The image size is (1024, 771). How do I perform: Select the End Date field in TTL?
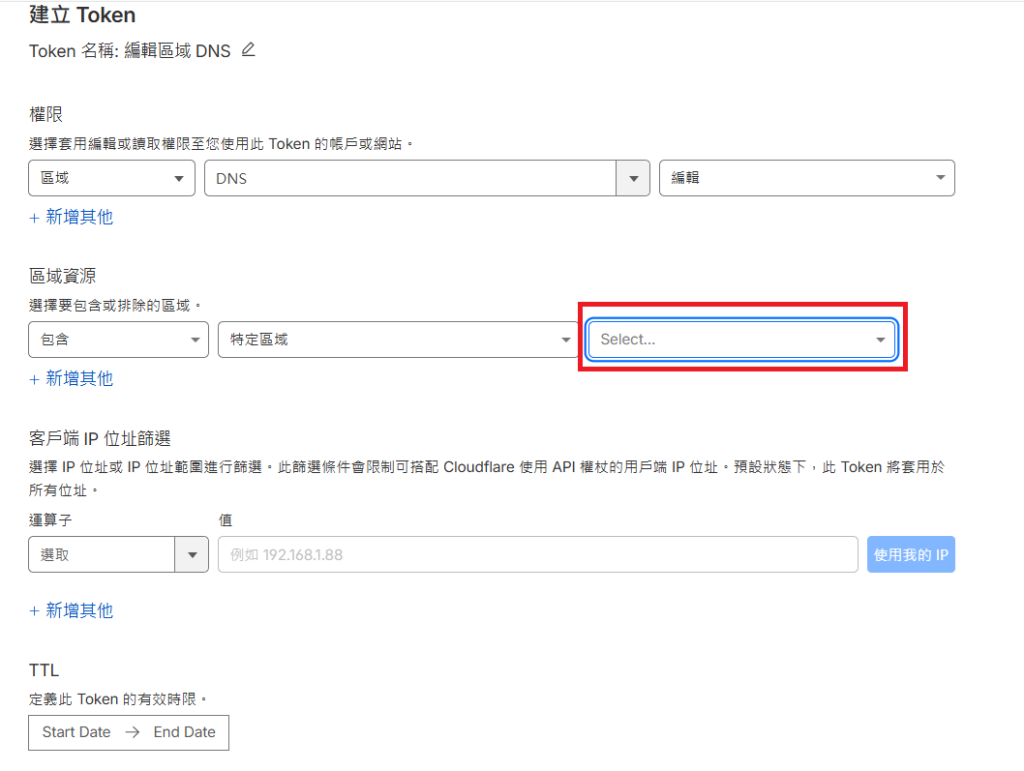[184, 732]
